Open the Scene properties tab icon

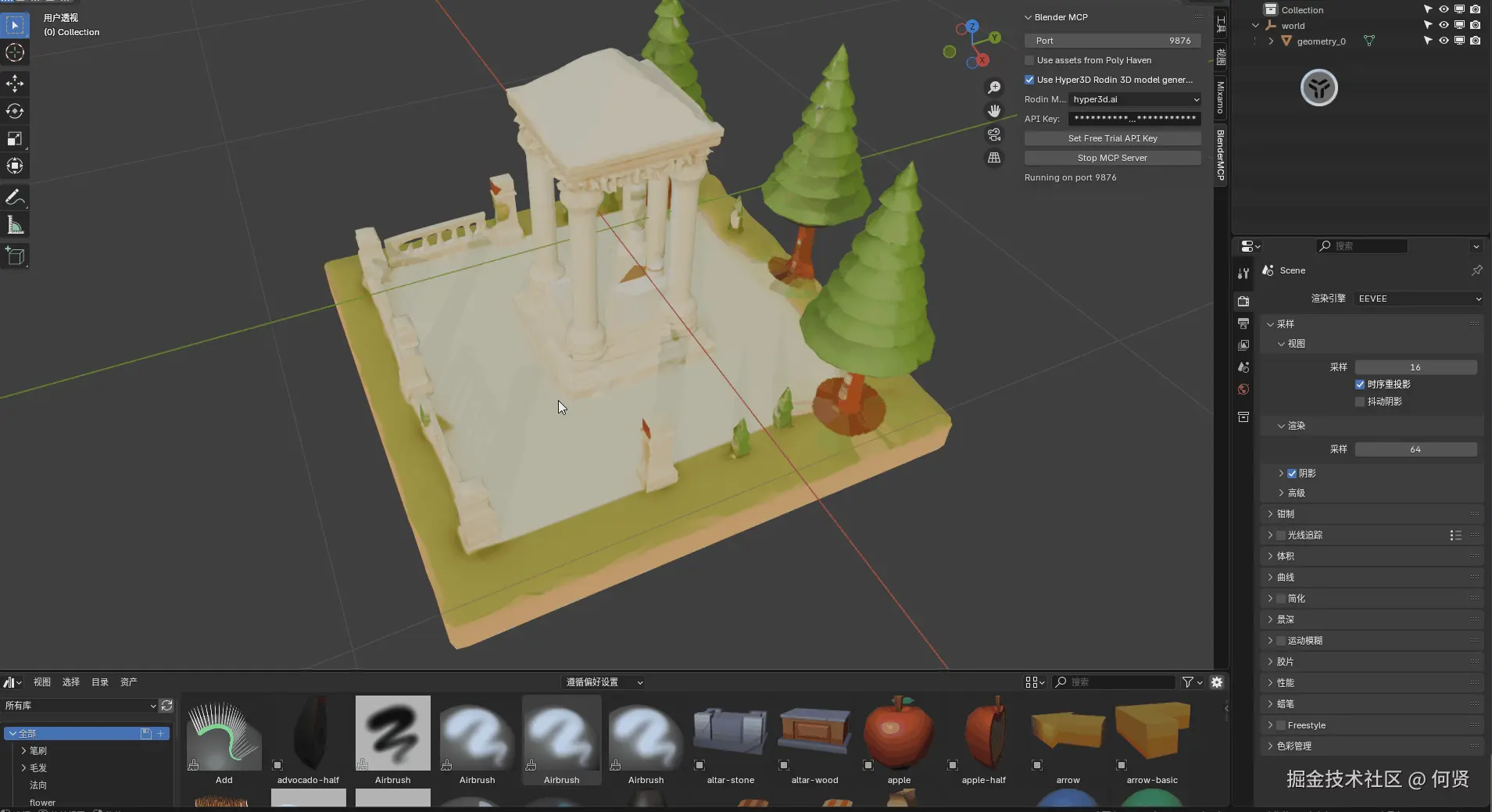tap(1243, 367)
